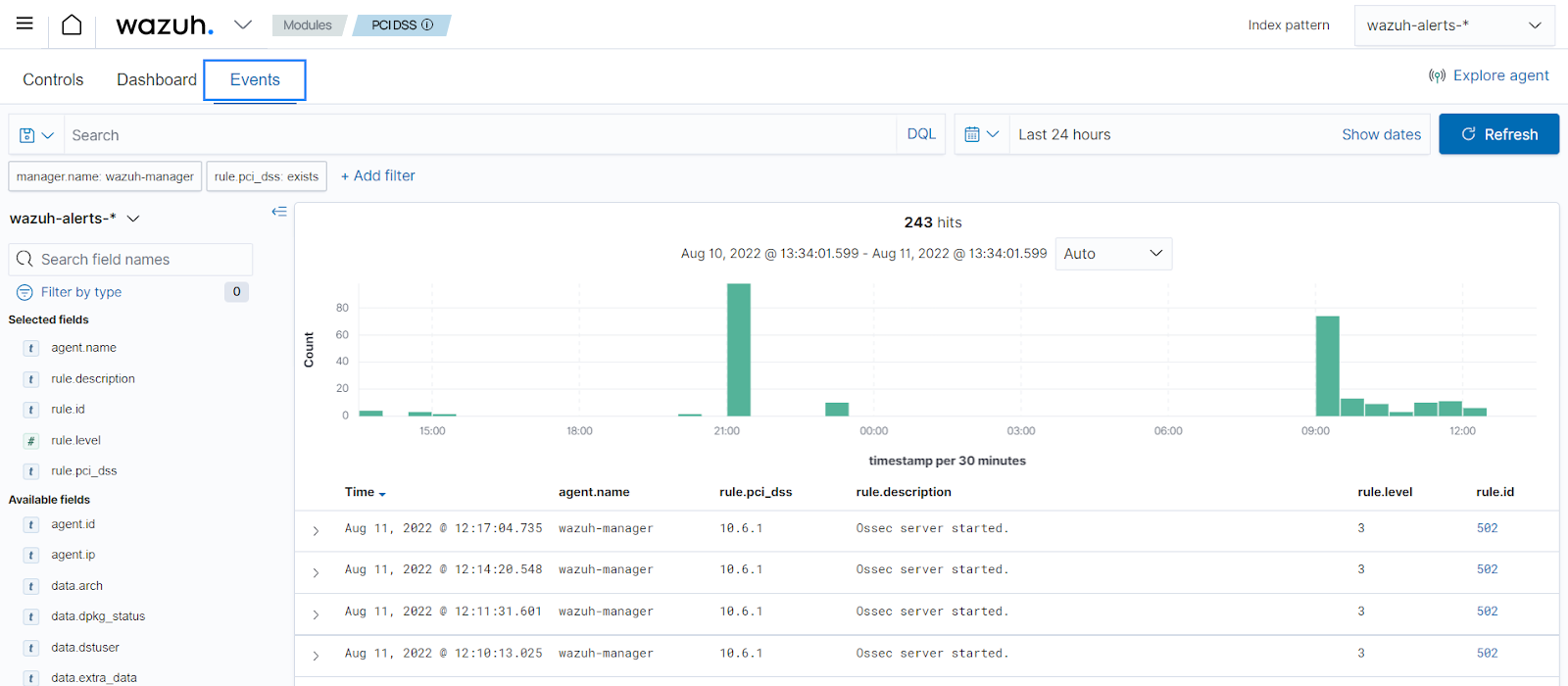Go to home via house icon

click(x=72, y=24)
